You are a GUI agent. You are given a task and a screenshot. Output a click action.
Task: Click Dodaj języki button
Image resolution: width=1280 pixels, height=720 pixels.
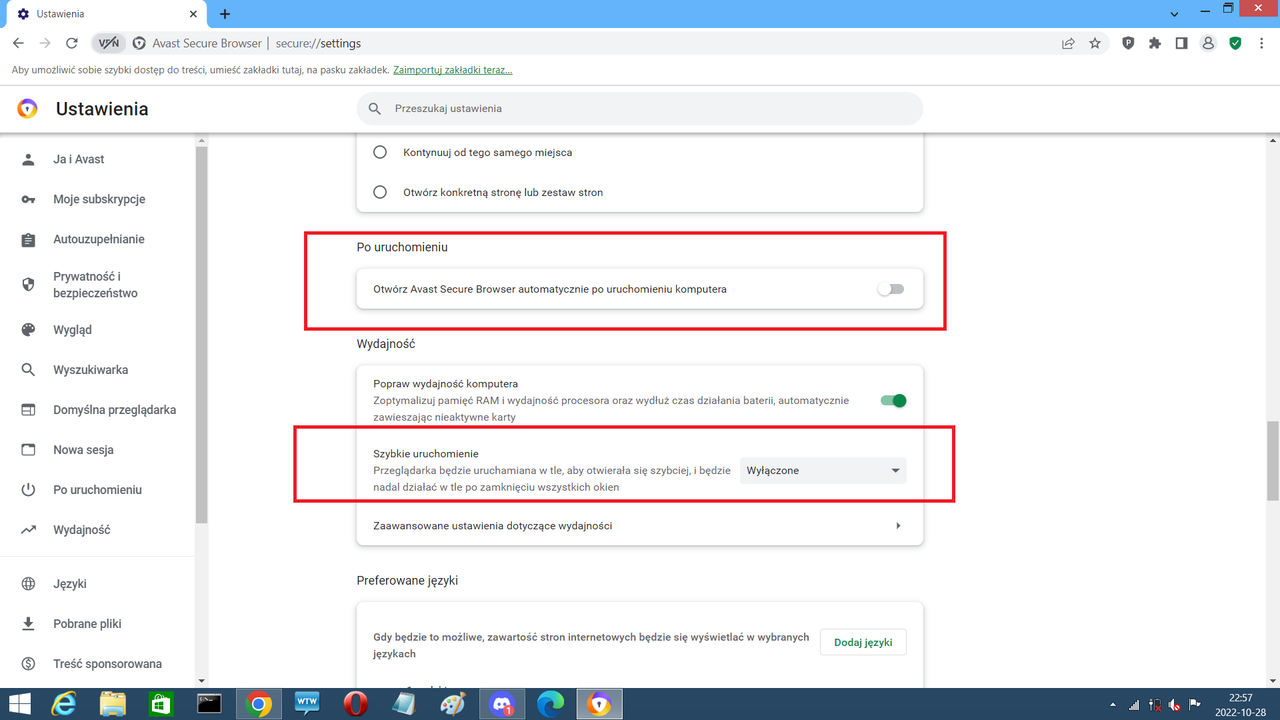[863, 642]
